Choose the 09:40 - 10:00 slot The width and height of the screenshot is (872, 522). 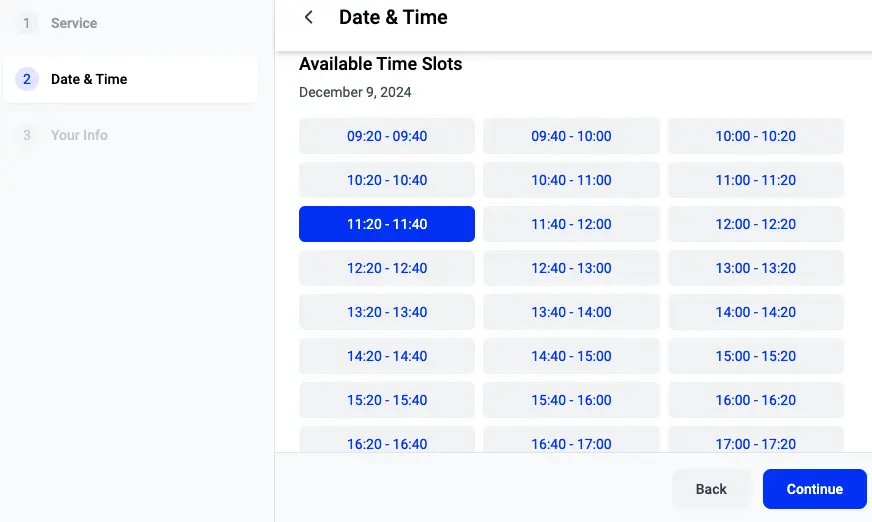(x=571, y=136)
